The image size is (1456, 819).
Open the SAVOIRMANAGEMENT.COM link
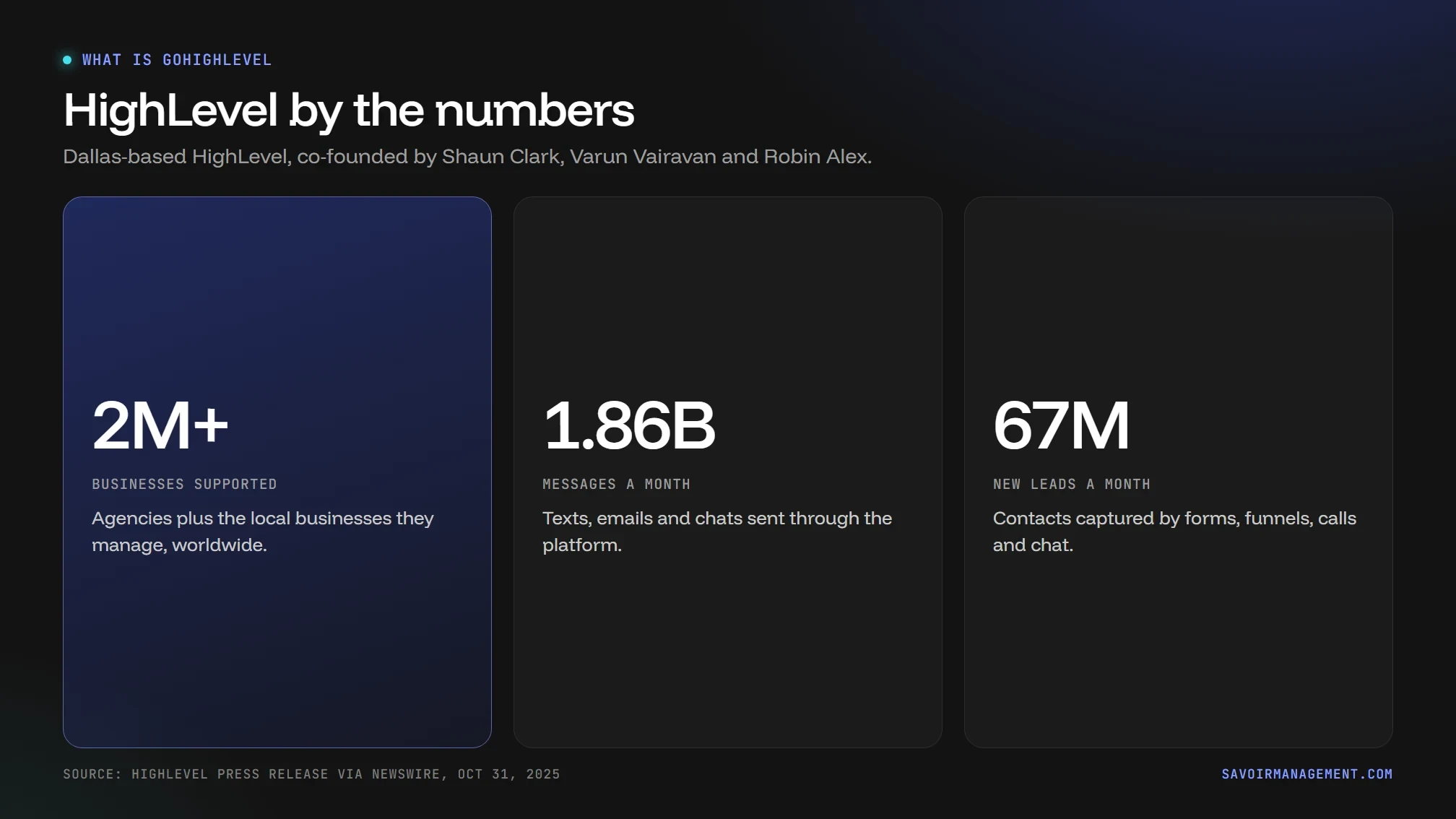[x=1307, y=774]
